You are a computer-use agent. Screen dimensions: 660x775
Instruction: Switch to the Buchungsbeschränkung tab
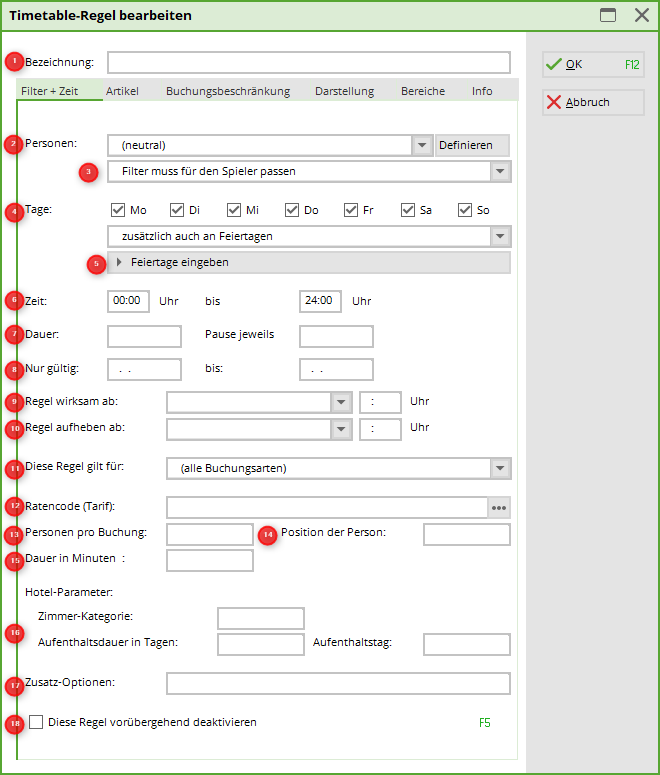(228, 91)
